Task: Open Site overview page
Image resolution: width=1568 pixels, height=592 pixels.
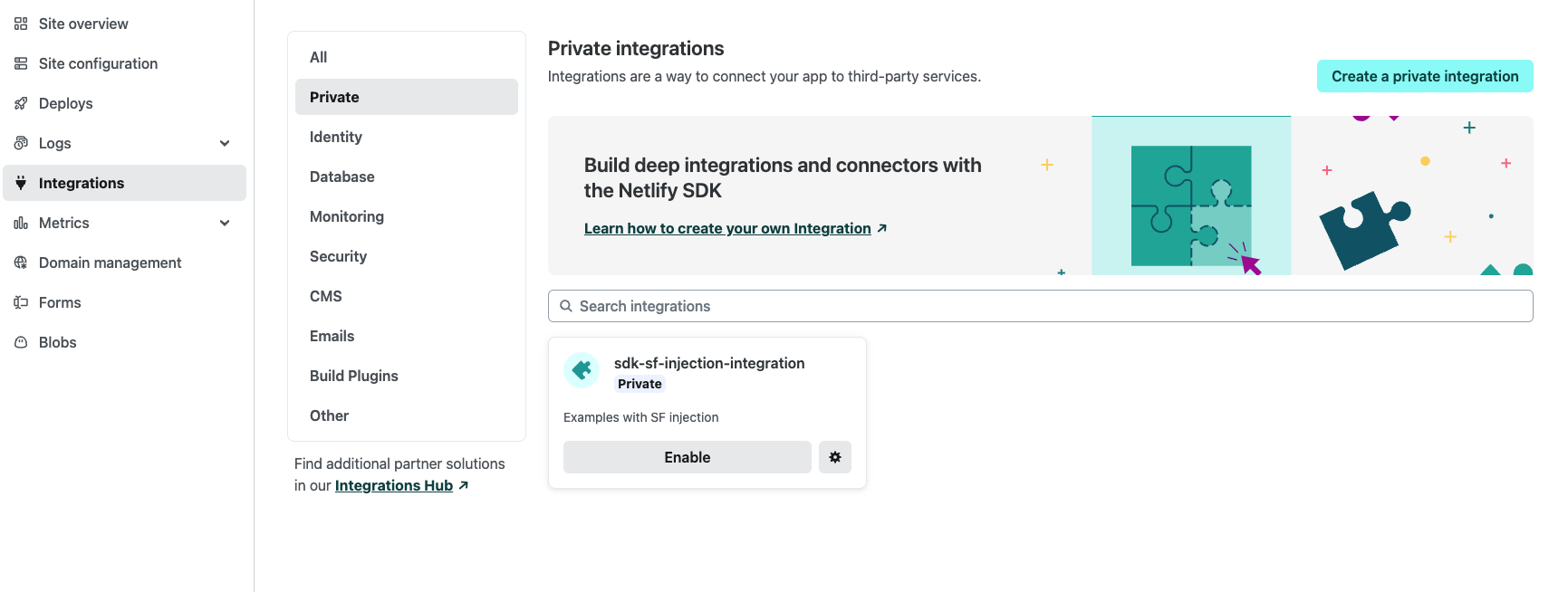Action: pyautogui.click(x=125, y=24)
